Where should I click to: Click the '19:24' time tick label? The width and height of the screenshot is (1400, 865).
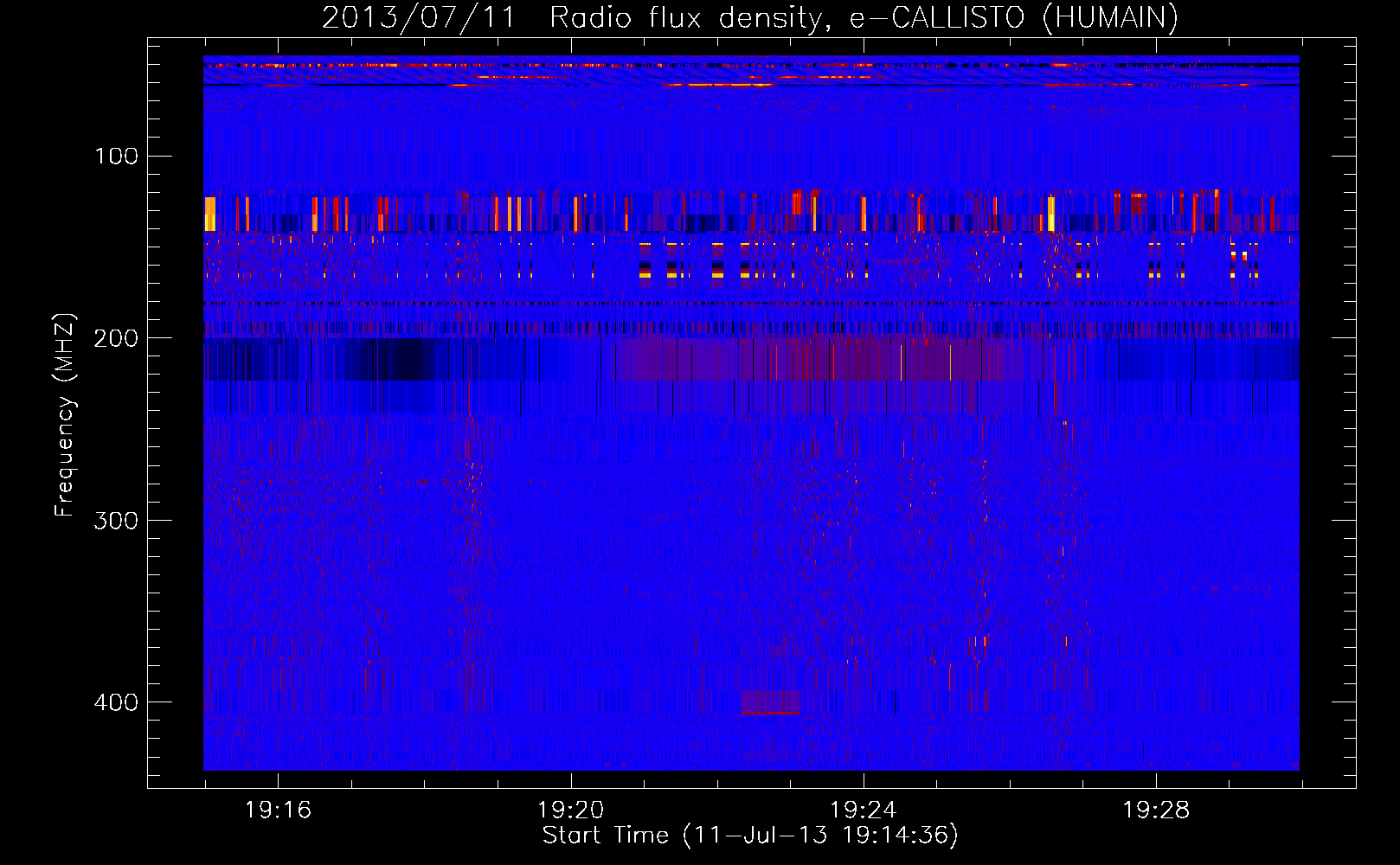[863, 810]
